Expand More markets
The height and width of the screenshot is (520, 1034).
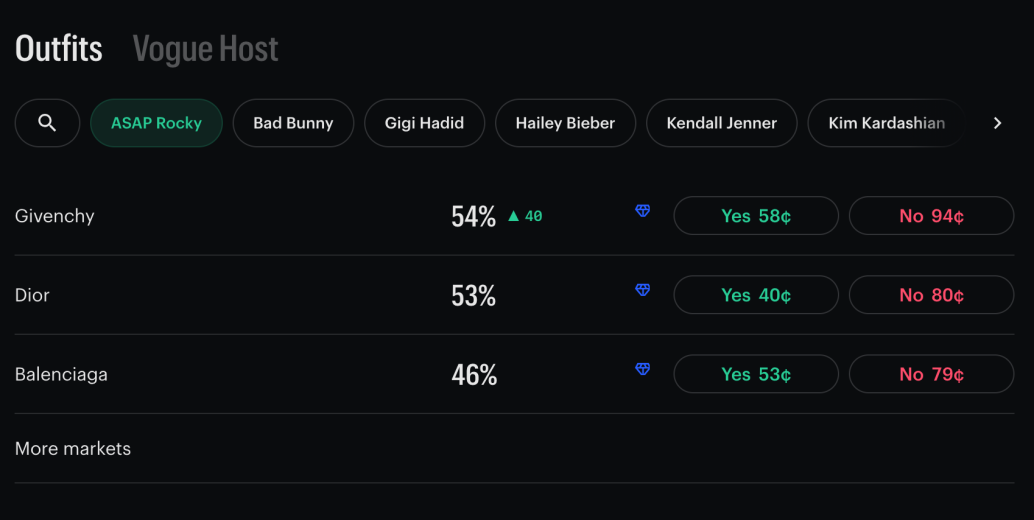click(73, 449)
